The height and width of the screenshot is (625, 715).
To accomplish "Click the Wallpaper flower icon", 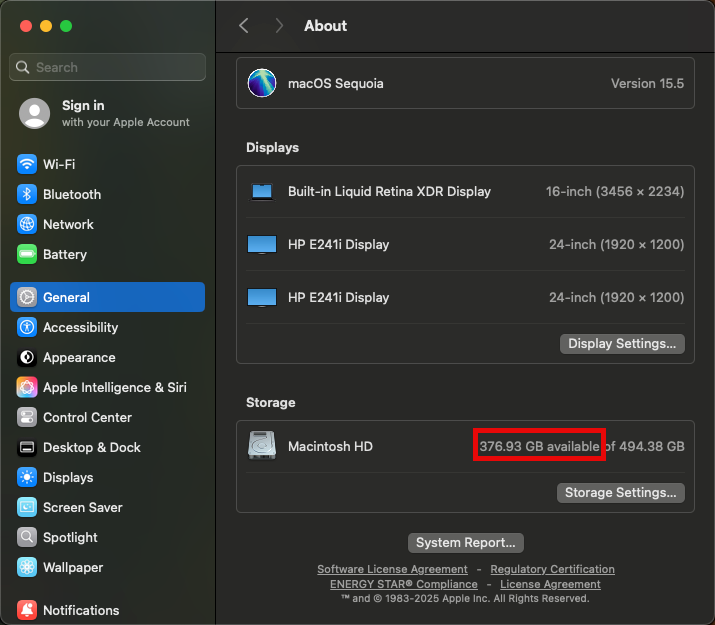I will 27,568.
